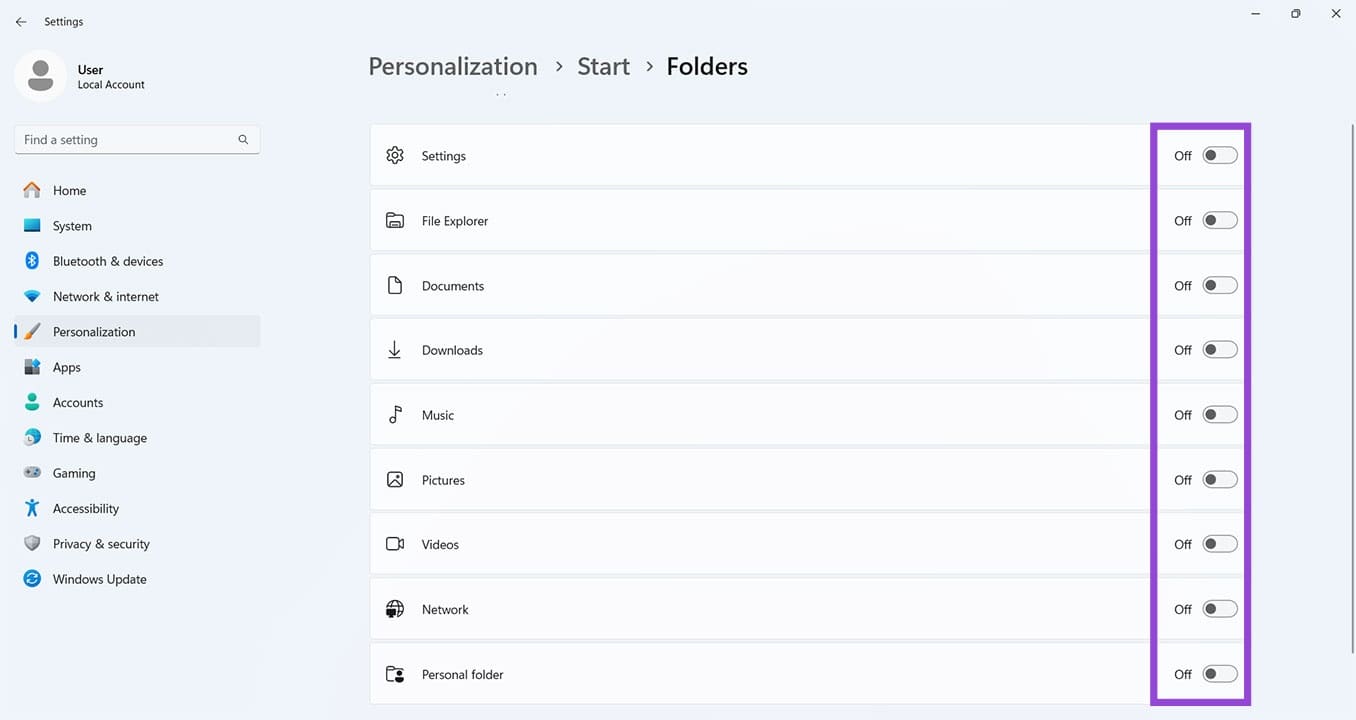Click the Music note icon

click(394, 414)
